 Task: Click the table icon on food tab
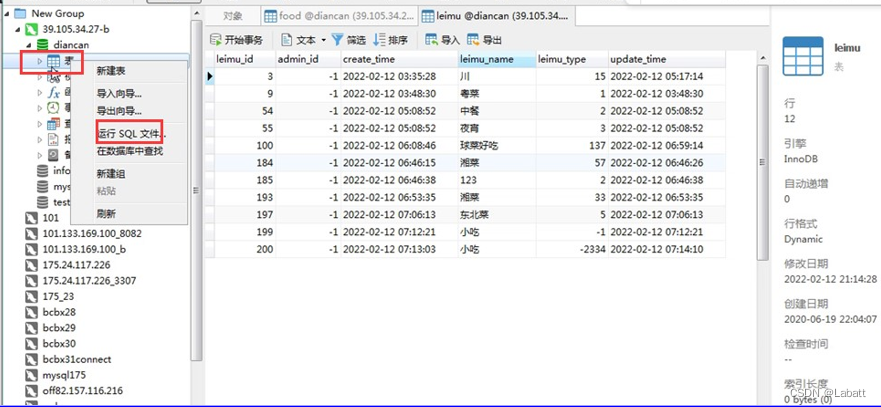(271, 16)
